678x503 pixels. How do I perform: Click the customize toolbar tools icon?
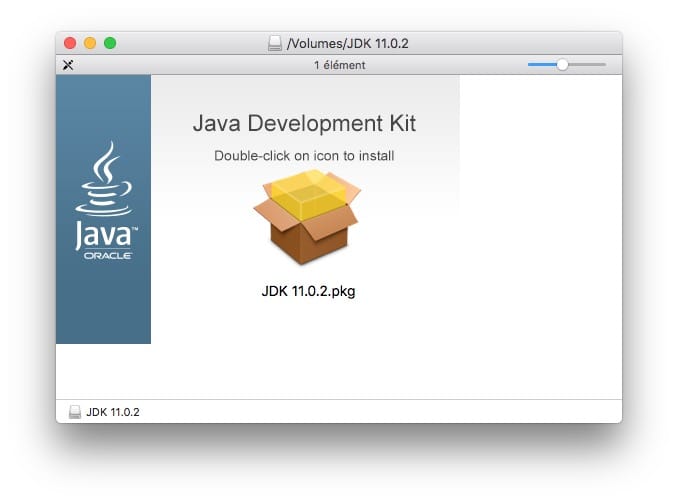pos(68,65)
